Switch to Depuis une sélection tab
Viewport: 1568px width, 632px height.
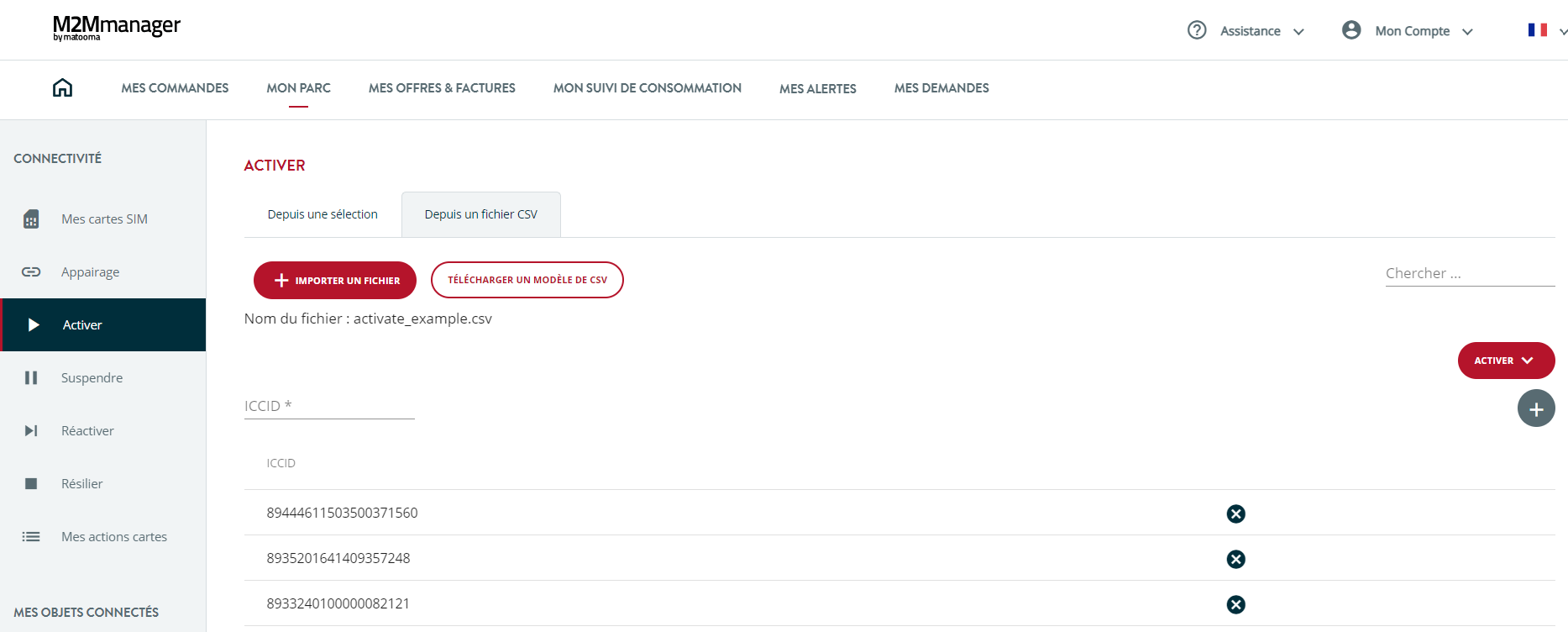pos(323,214)
